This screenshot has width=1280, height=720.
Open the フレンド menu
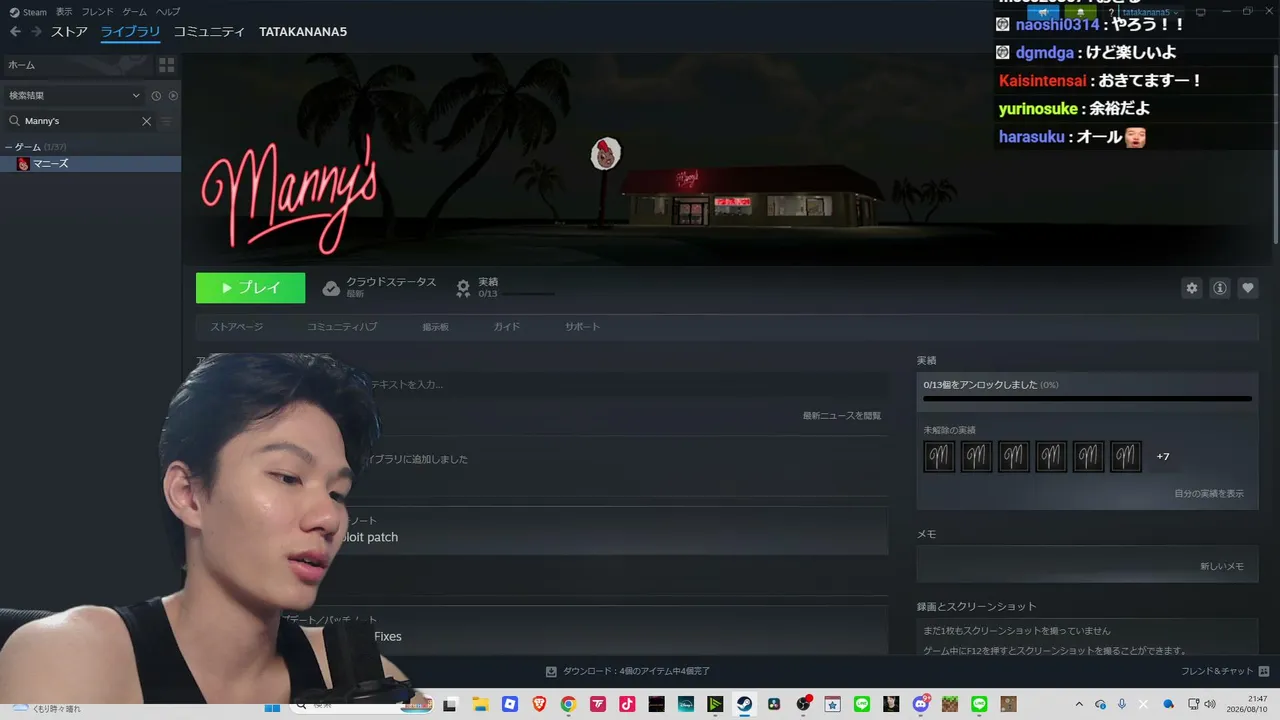pyautogui.click(x=97, y=12)
